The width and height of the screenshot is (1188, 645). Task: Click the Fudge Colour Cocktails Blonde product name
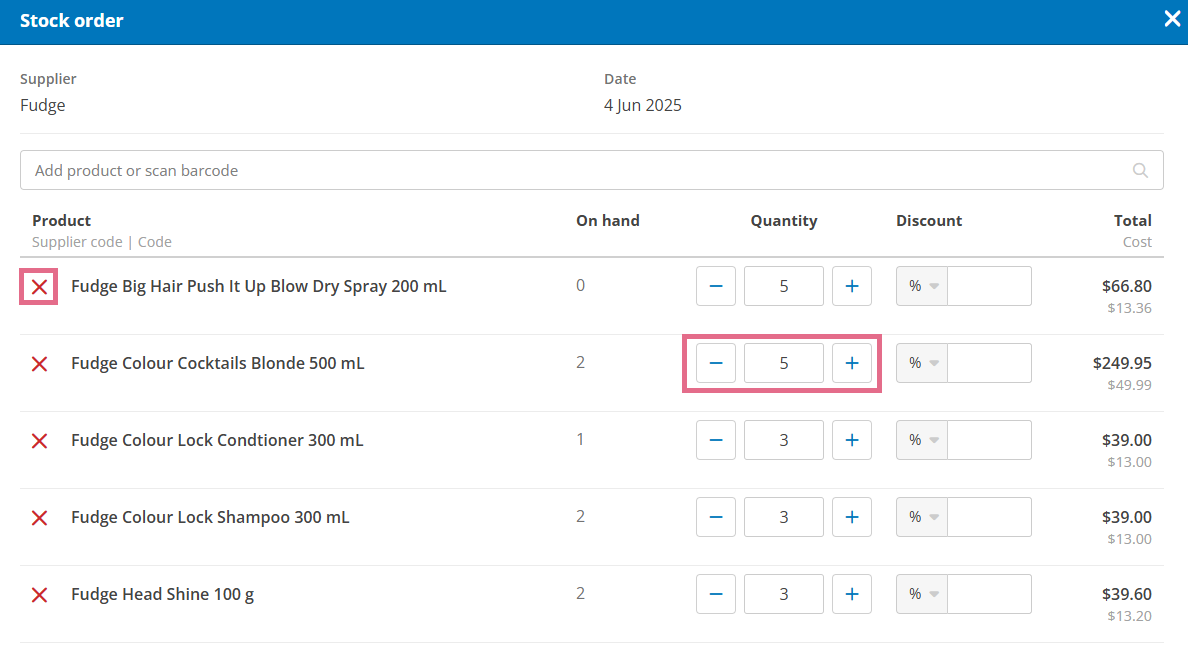tap(217, 363)
